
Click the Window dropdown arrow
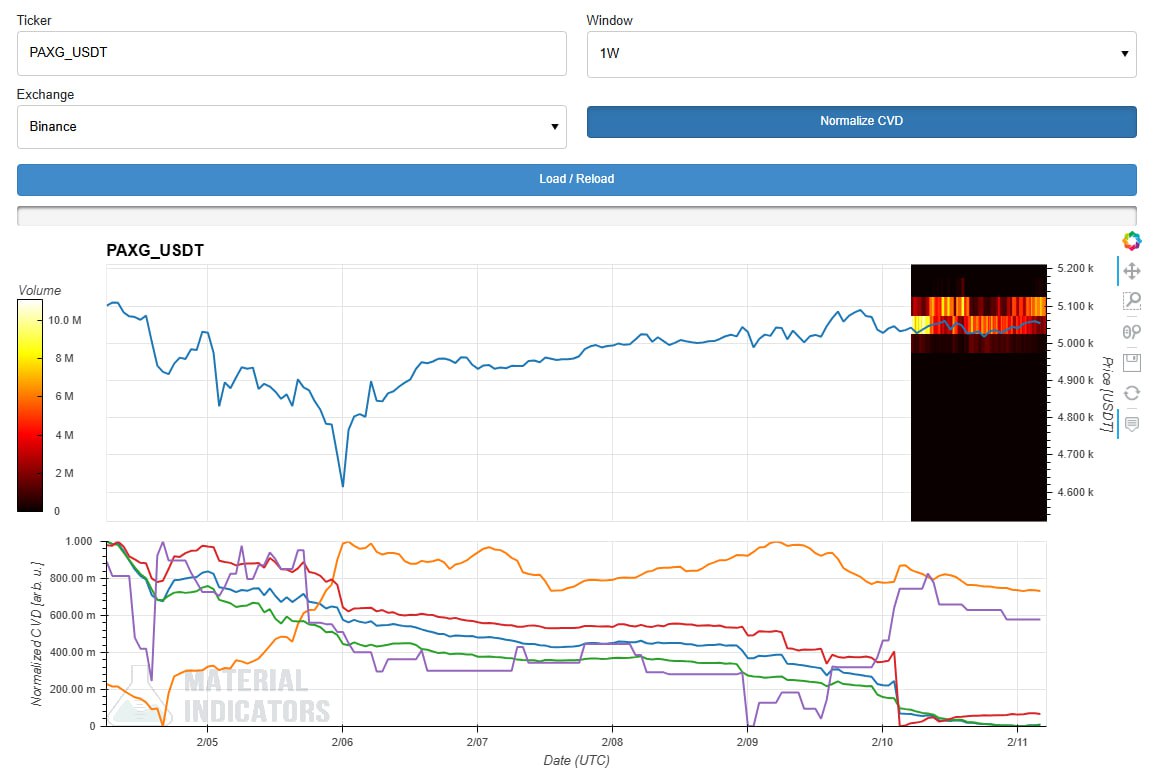(x=1124, y=54)
